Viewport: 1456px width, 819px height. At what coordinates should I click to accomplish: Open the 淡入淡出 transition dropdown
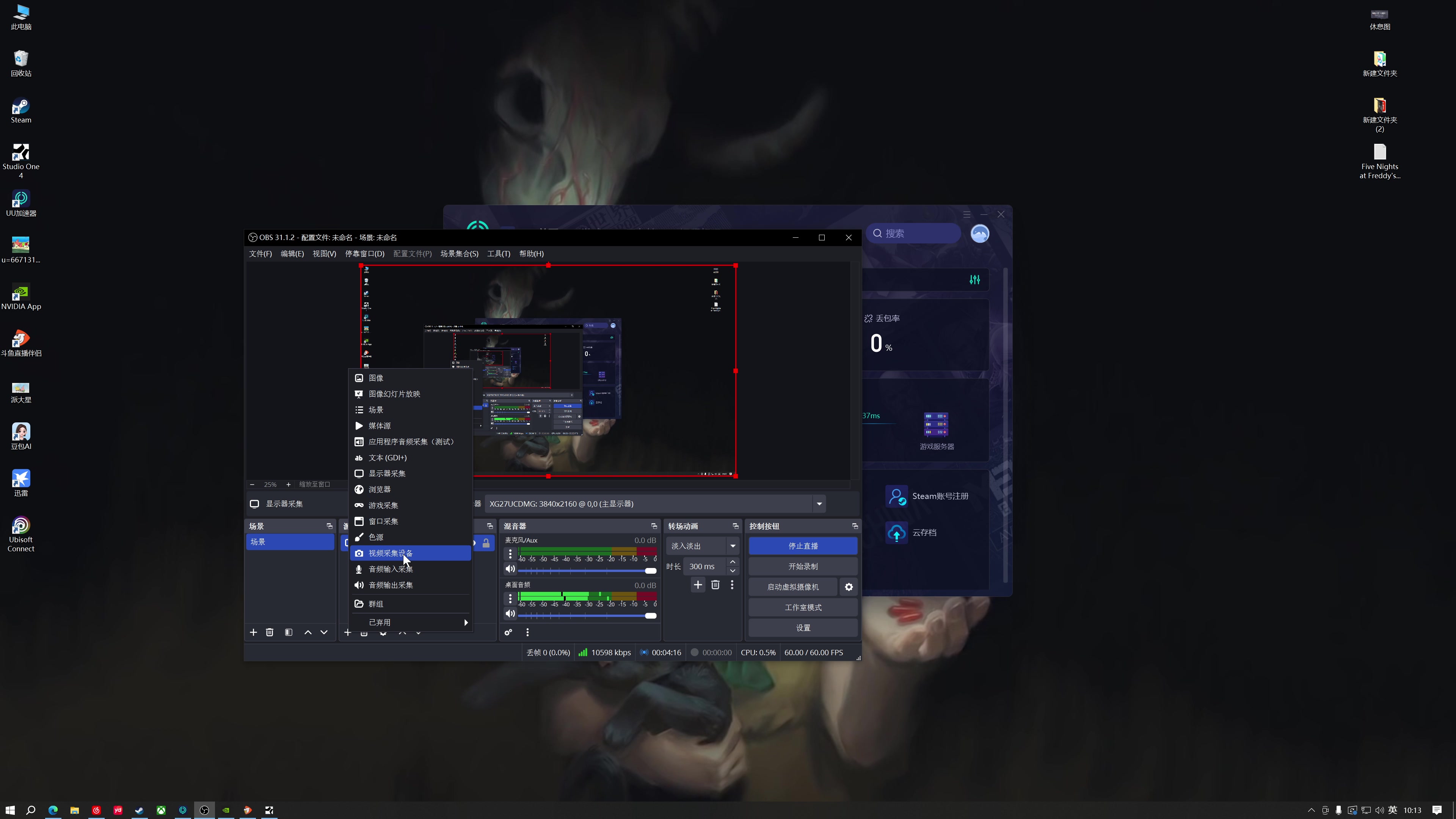click(x=703, y=546)
